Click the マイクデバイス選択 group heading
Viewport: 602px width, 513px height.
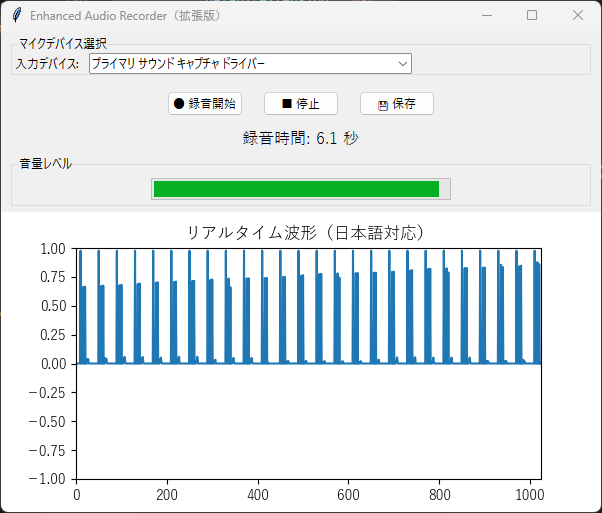tap(63, 43)
